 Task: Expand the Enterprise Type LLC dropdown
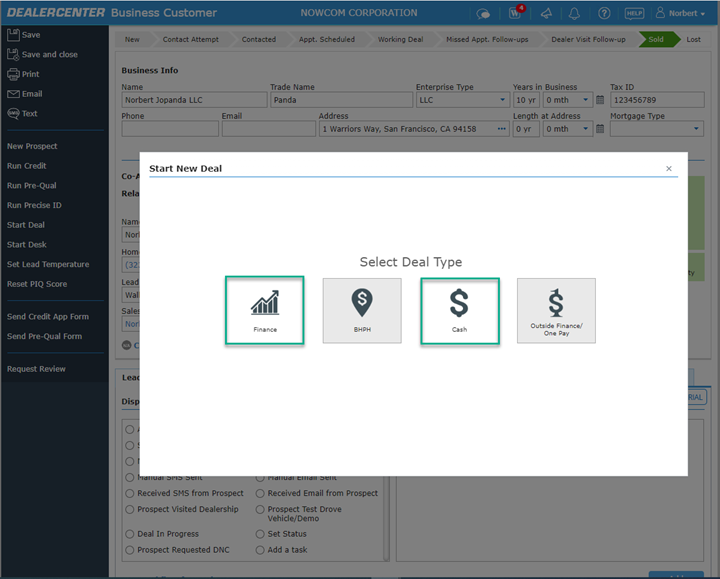[502, 100]
